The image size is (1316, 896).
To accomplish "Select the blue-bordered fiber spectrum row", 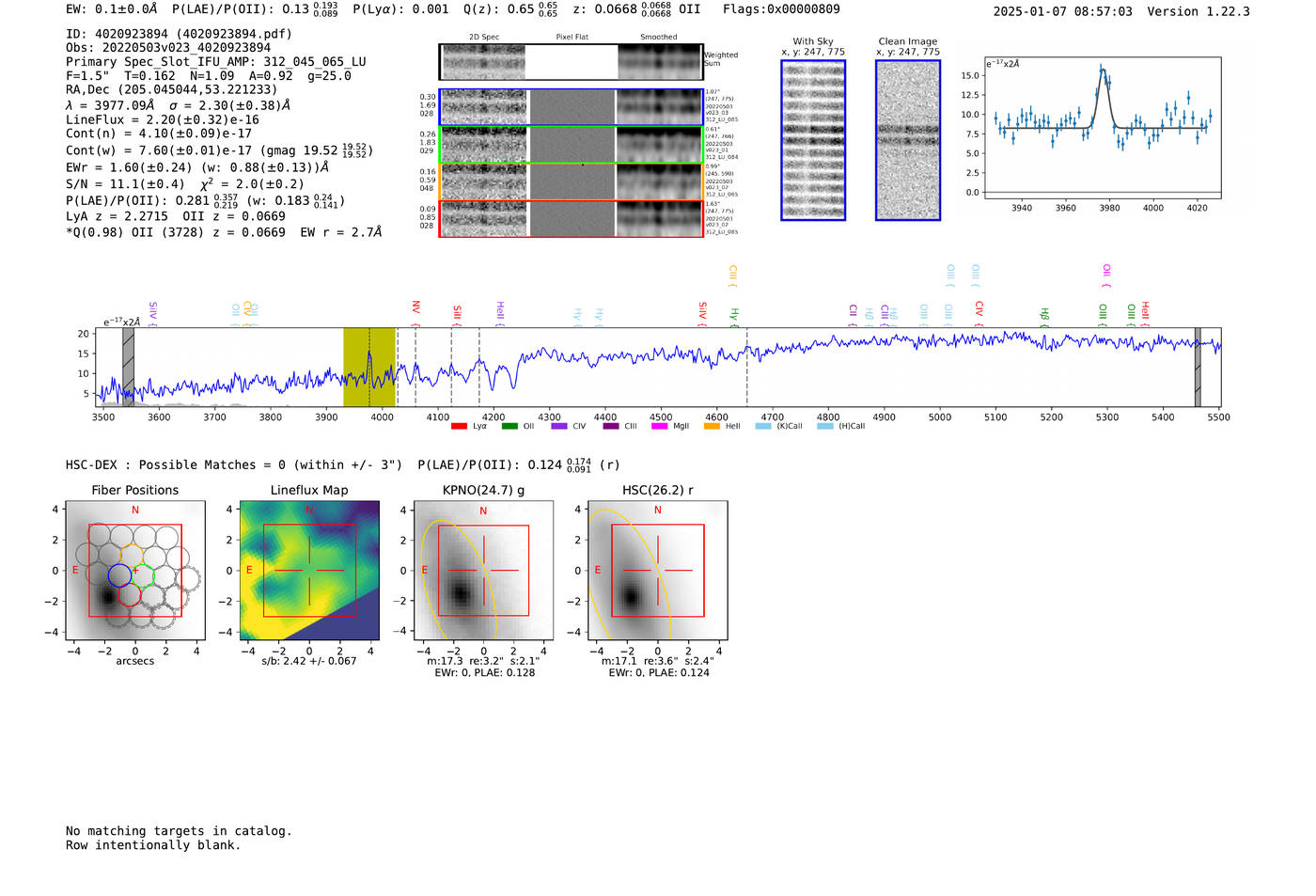I will (571, 107).
